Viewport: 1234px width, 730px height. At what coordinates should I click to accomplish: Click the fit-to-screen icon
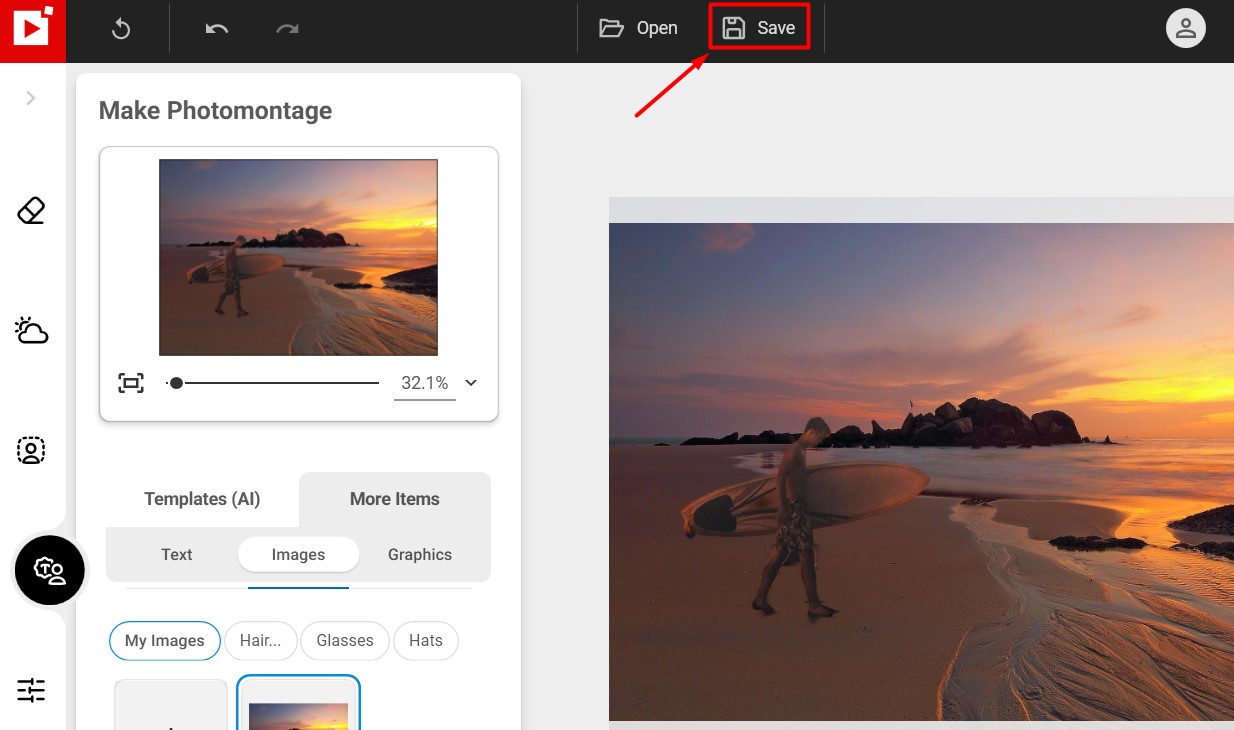(x=131, y=383)
